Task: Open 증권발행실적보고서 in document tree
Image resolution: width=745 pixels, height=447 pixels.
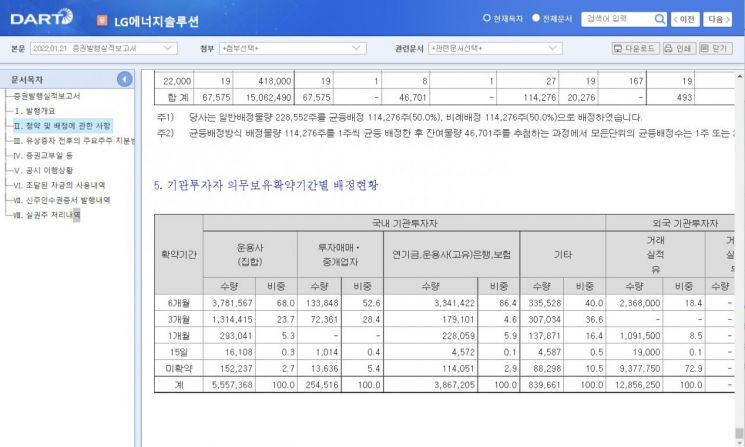Action: pyautogui.click(x=47, y=96)
